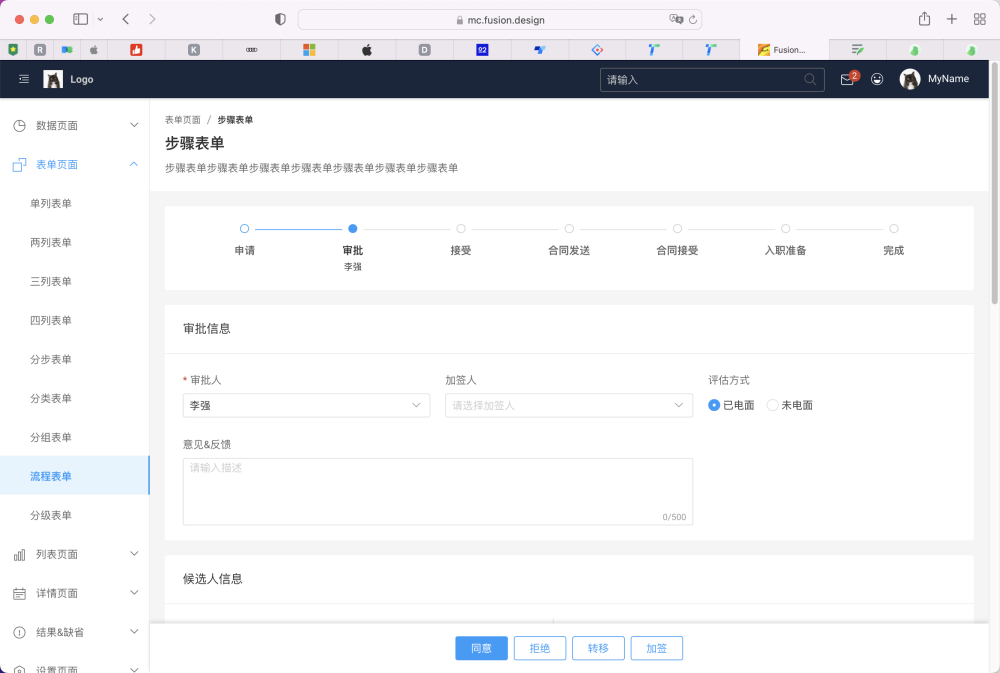1000x673 pixels.
Task: Click the info icon next to 结果&缺省
Action: [x=18, y=632]
